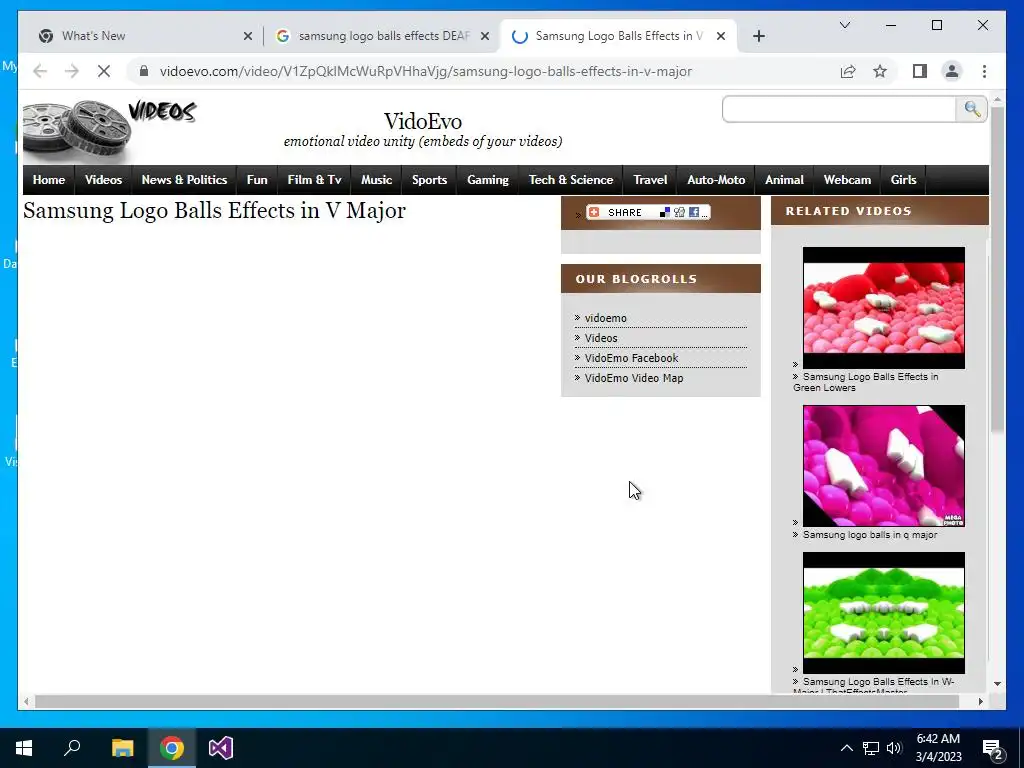Open the volume control
This screenshot has height=768, width=1024.
(894, 748)
